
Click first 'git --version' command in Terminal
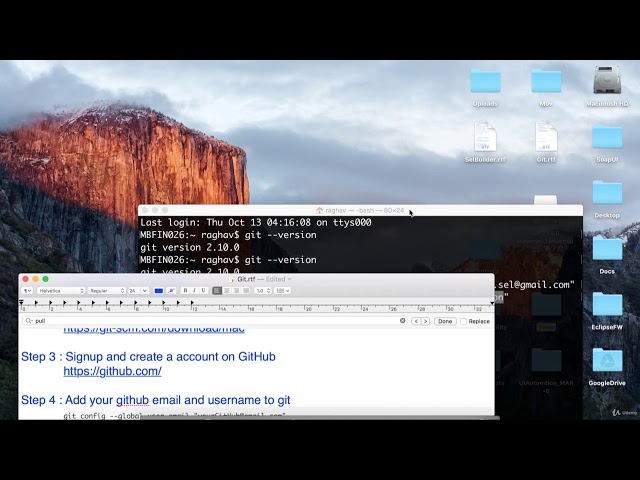pos(280,235)
